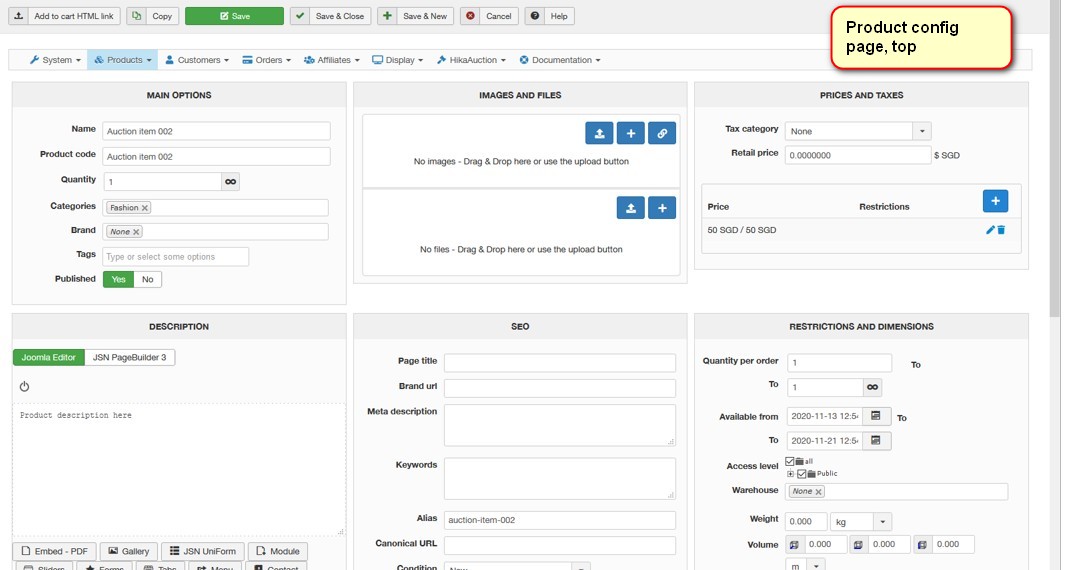Switch to JSN PageBuilder 3 editor
The height and width of the screenshot is (570, 1068).
coord(129,358)
